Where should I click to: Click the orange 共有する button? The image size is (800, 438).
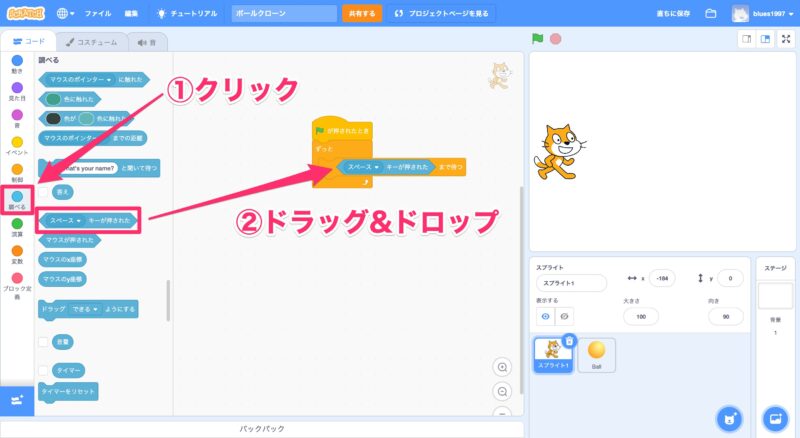[x=362, y=14]
